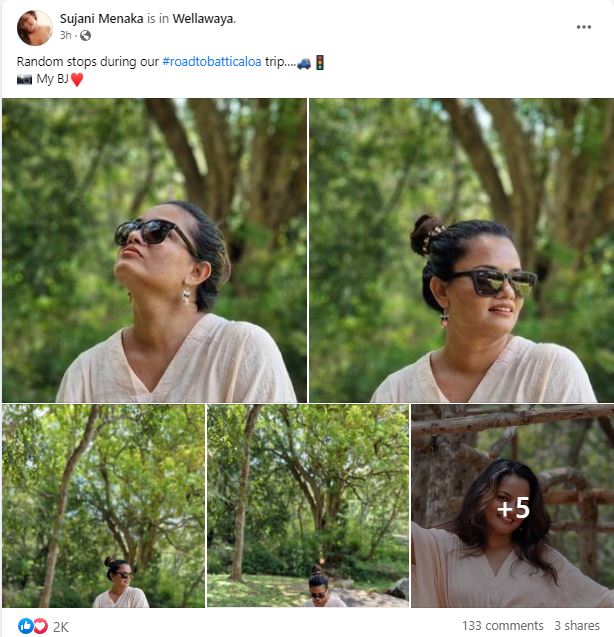The image size is (614, 637).
Task: Open the bottom-left photo under tall trees
Action: [103, 506]
